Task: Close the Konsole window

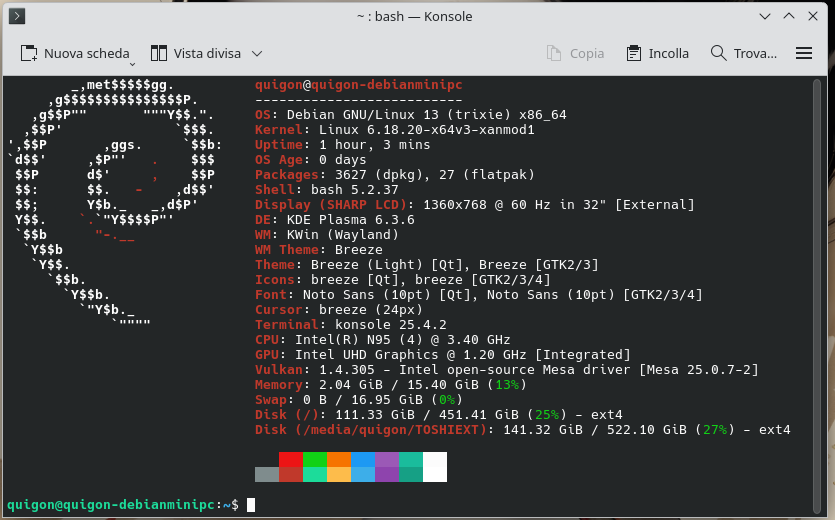Action: [x=812, y=16]
